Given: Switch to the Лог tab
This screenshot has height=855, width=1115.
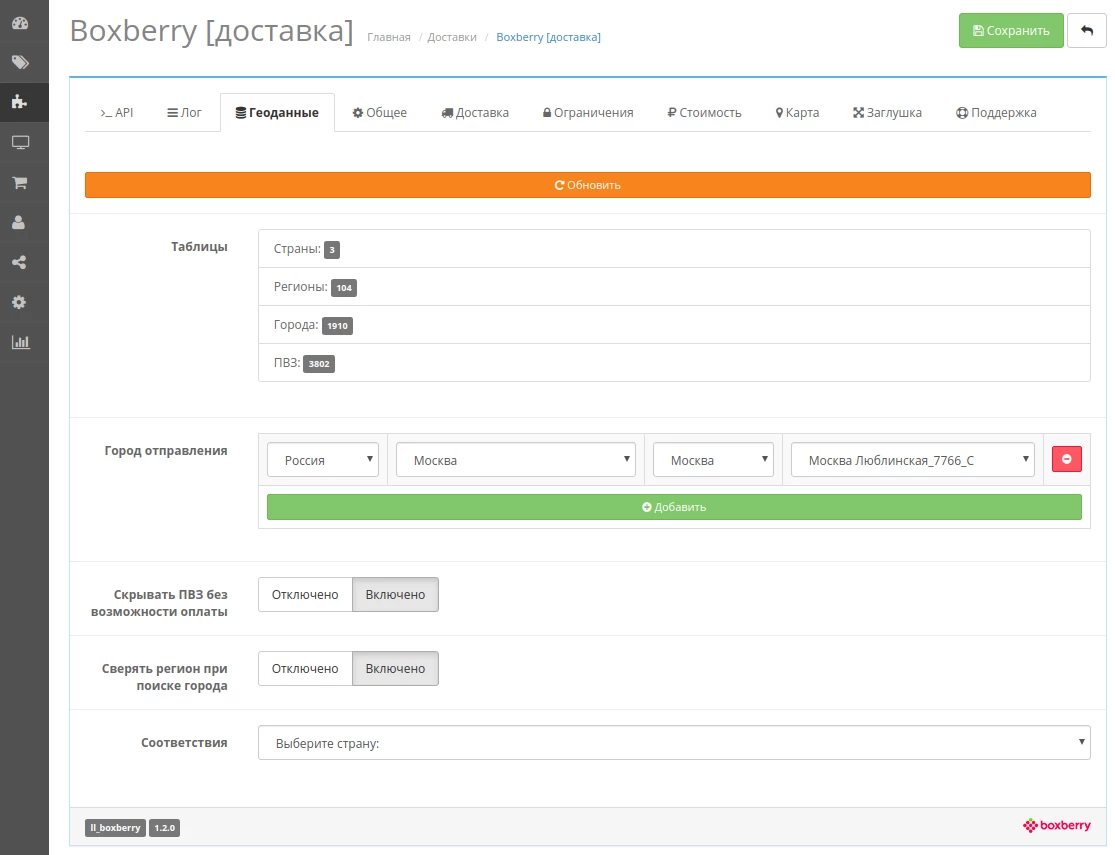Looking at the screenshot, I should point(184,112).
